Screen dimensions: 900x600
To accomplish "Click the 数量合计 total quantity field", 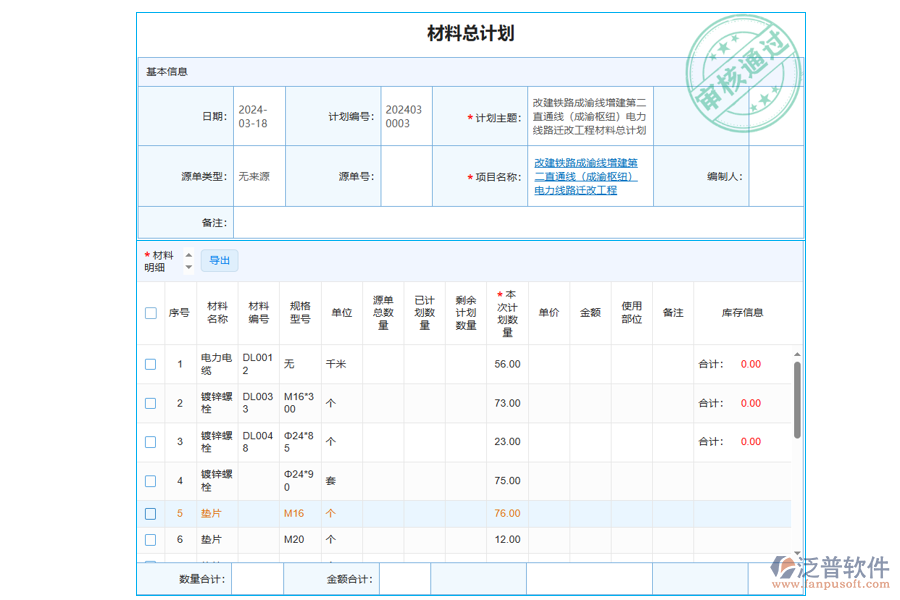I will pyautogui.click(x=257, y=578).
